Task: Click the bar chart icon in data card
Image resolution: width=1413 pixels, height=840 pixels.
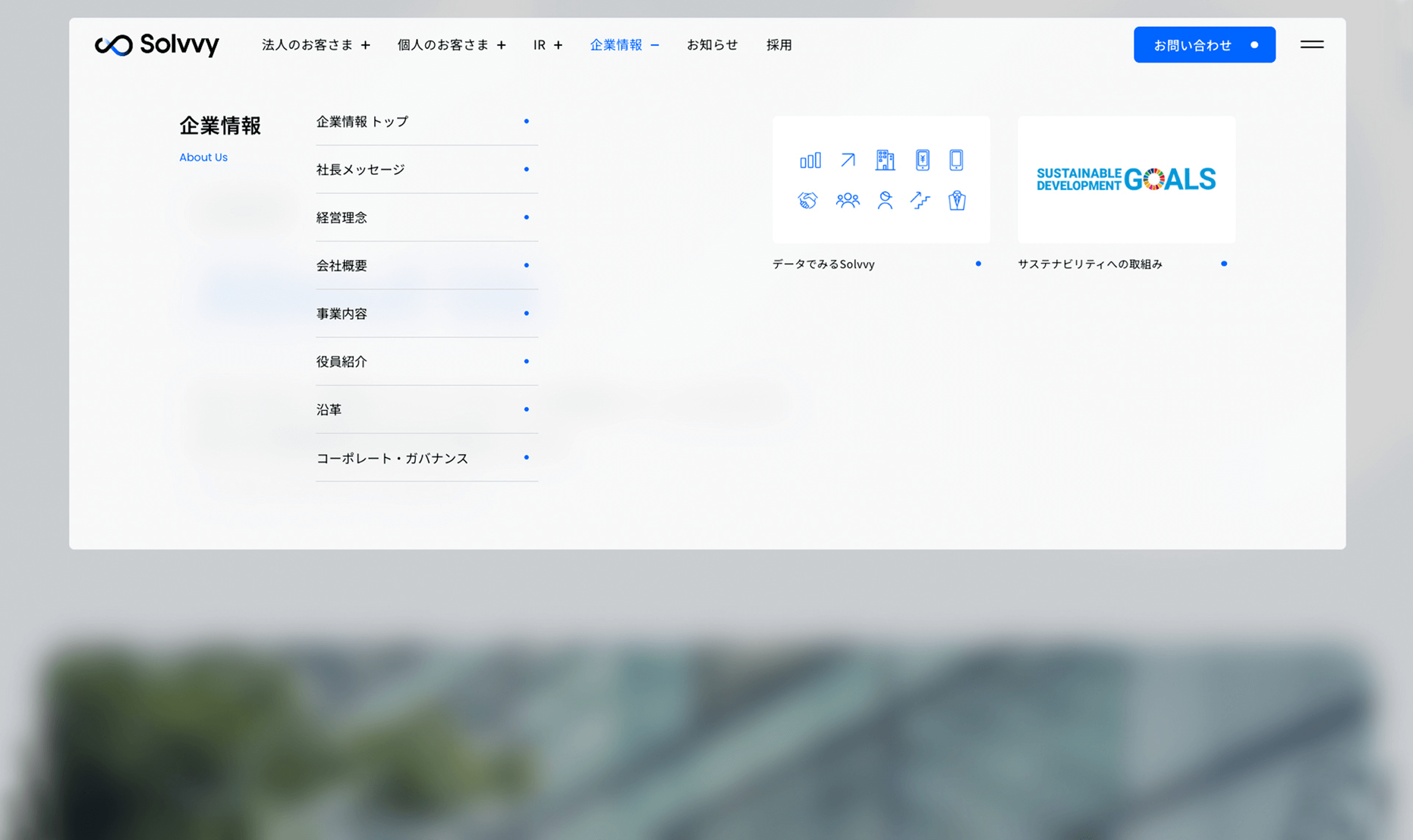Action: coord(810,160)
